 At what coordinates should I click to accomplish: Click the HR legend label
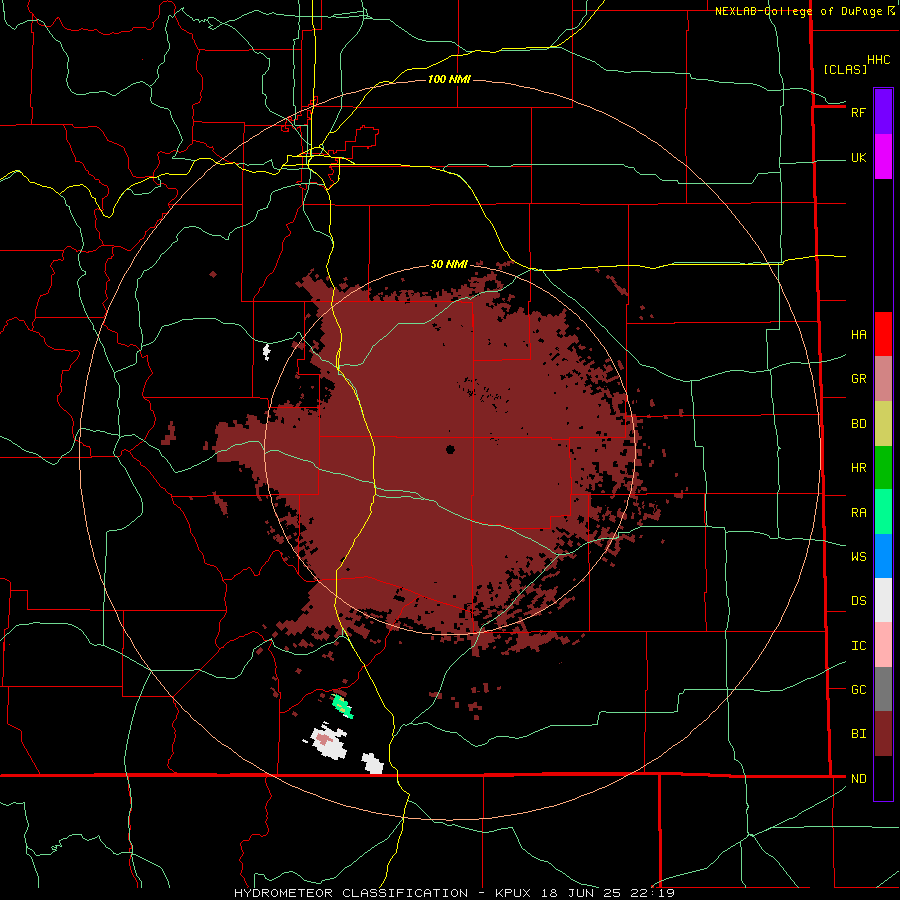click(858, 468)
